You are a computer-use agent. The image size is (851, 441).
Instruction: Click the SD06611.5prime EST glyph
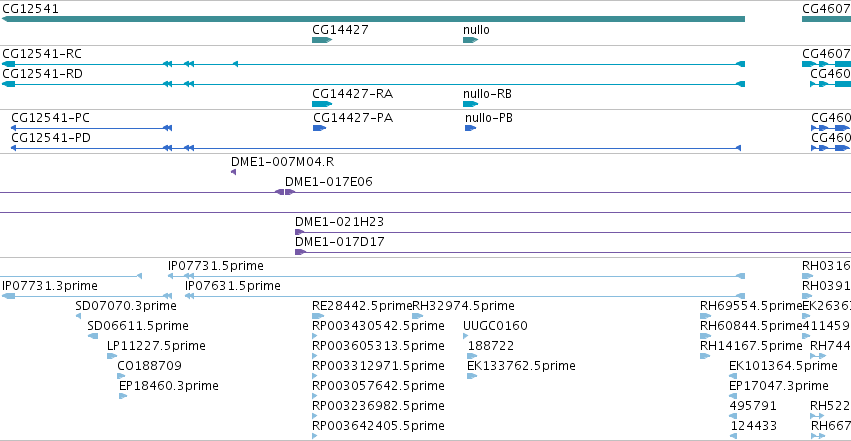tap(93, 336)
